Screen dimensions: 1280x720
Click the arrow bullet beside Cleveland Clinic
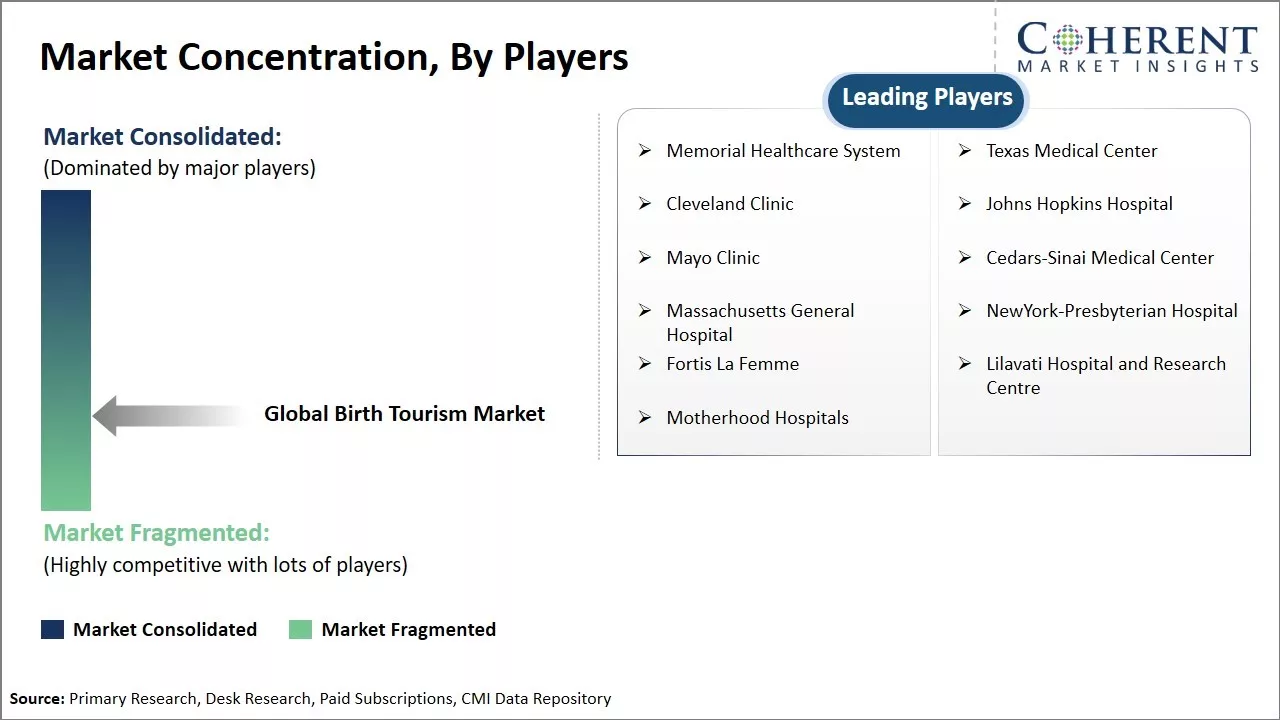645,204
